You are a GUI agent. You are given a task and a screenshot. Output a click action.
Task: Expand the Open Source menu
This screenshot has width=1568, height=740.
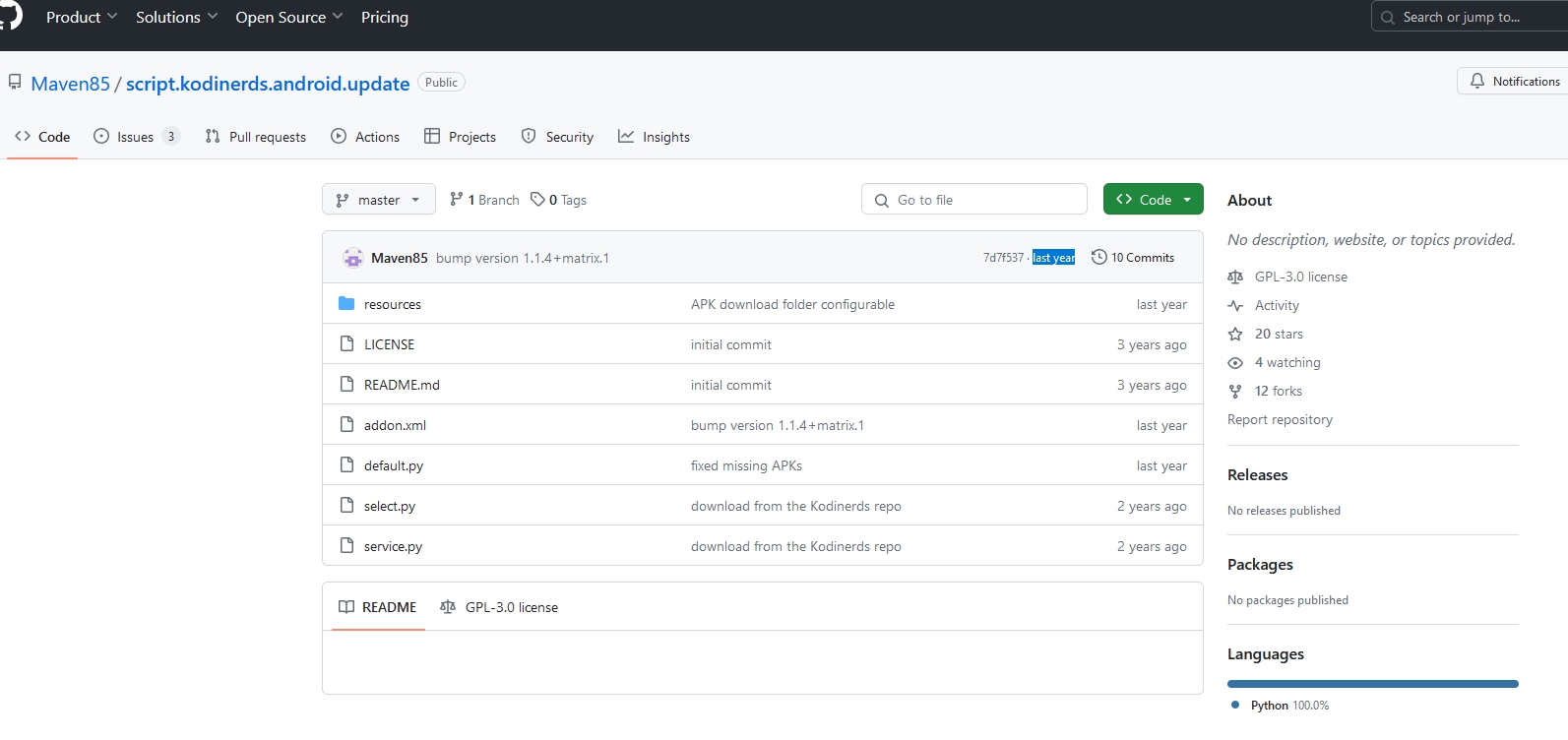[x=289, y=17]
